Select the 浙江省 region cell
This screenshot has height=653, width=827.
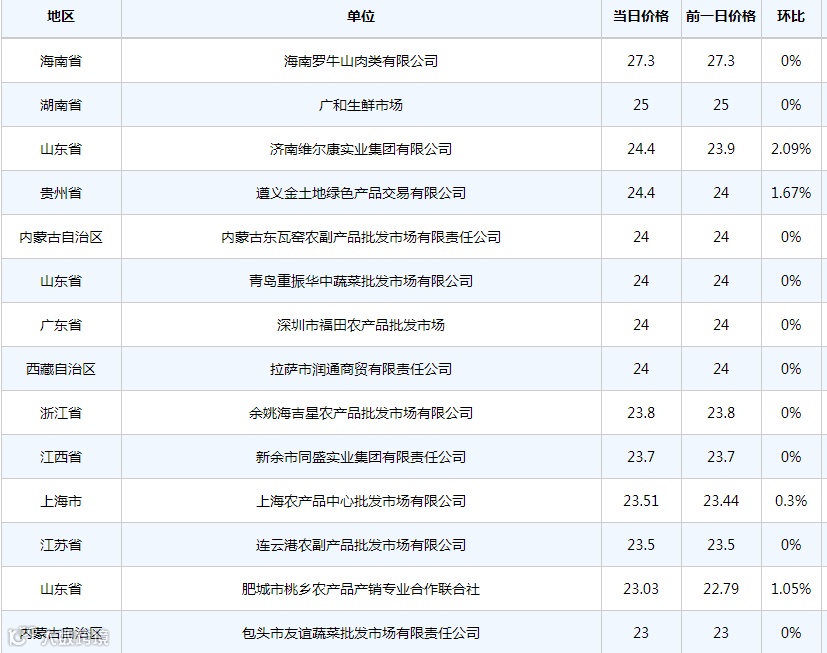[x=61, y=413]
